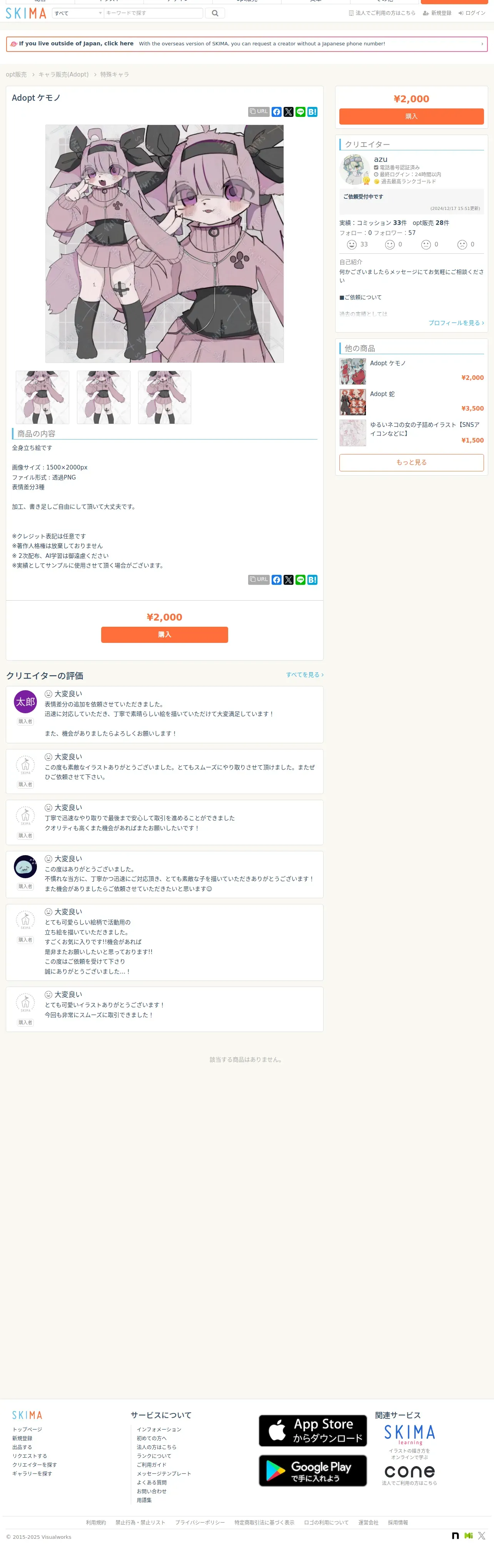Open the main Adopt ケモノ artwork image
Image resolution: width=494 pixels, height=1568 pixels.
click(x=164, y=243)
